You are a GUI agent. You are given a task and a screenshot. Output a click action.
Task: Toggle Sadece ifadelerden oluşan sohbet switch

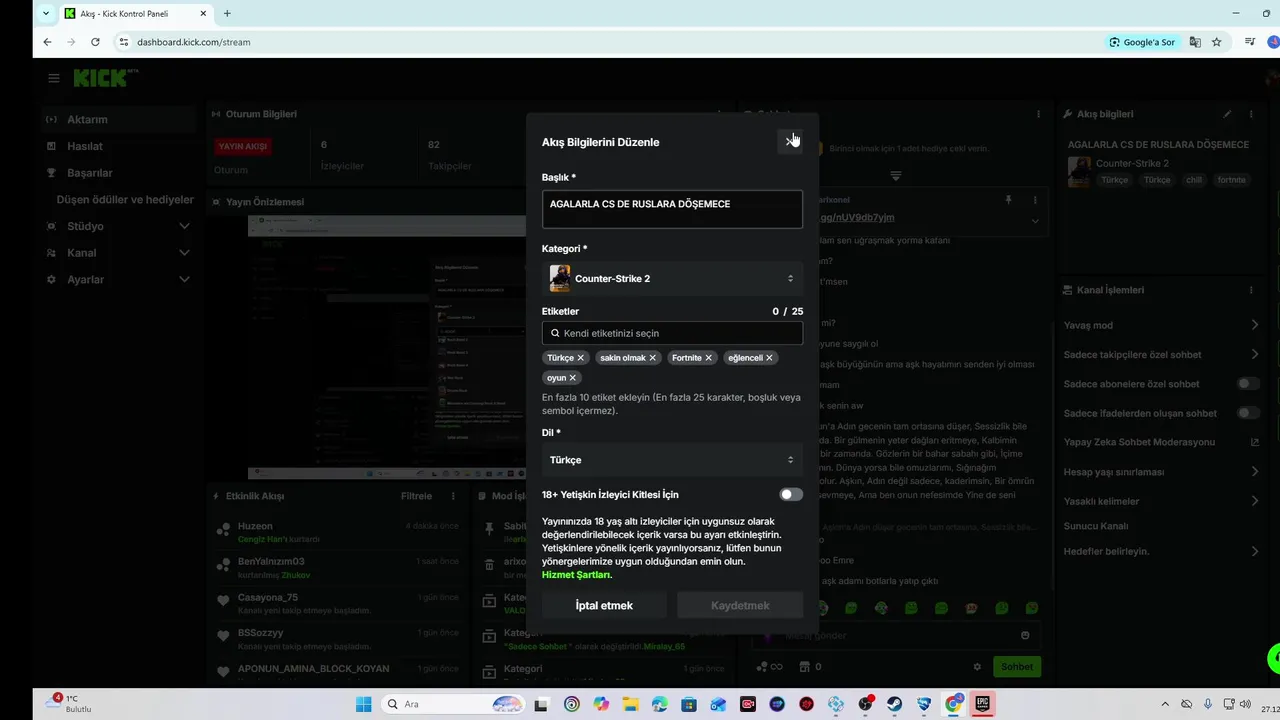[x=1248, y=413]
